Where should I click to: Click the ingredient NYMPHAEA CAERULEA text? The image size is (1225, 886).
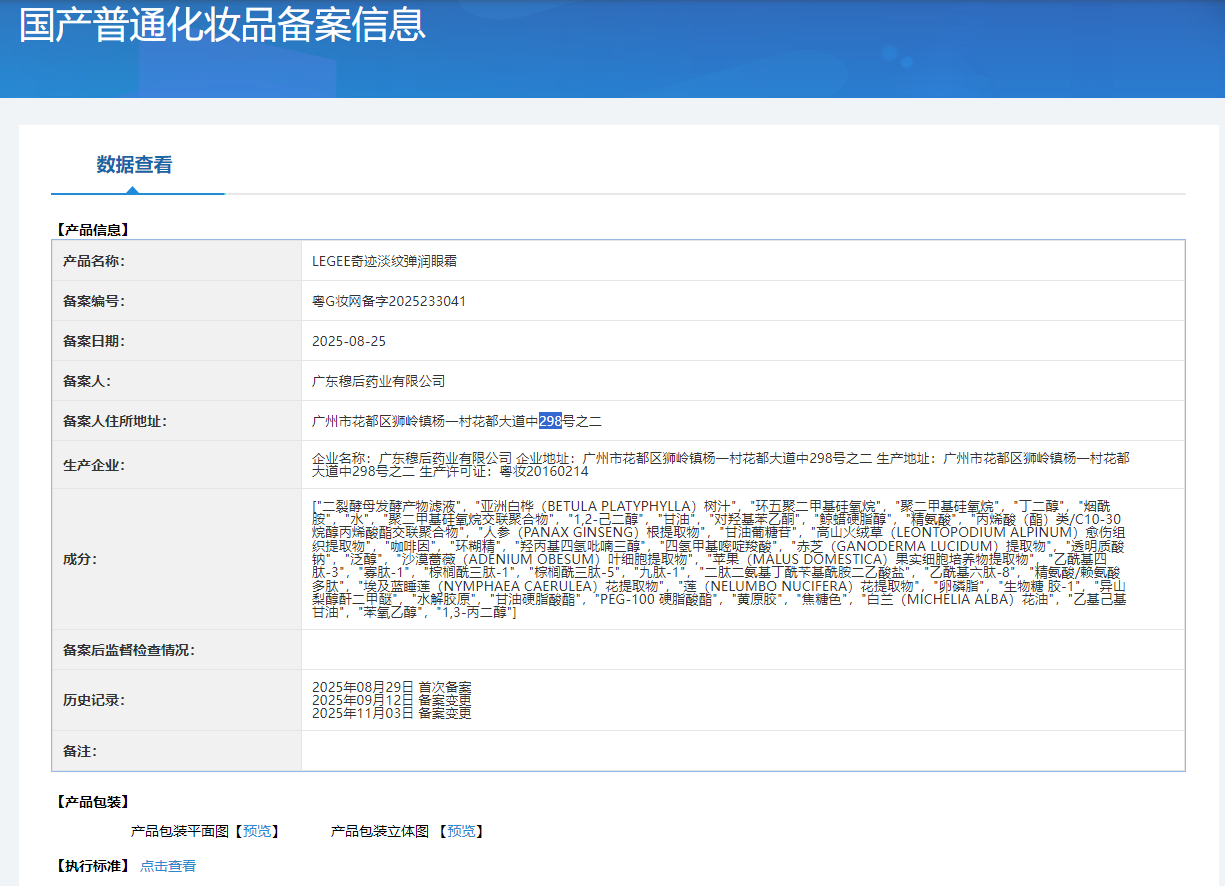(516, 585)
